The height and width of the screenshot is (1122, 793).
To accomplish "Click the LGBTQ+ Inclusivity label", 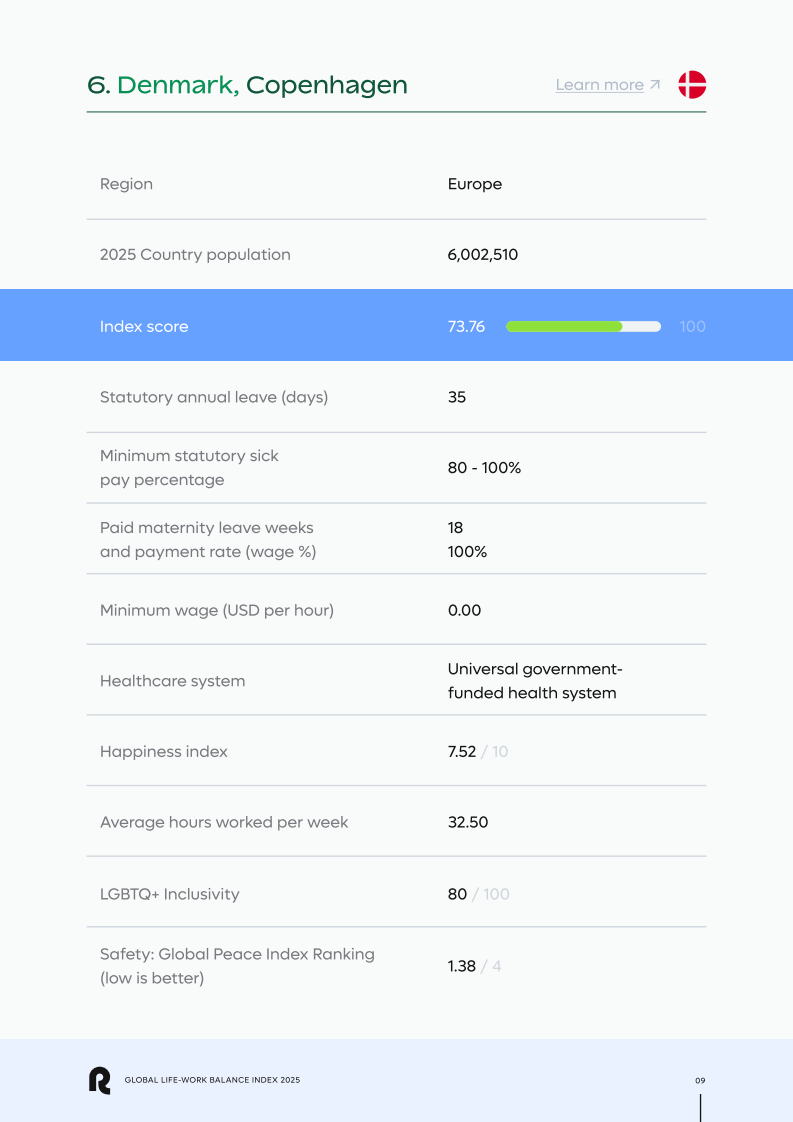I will tap(170, 894).
